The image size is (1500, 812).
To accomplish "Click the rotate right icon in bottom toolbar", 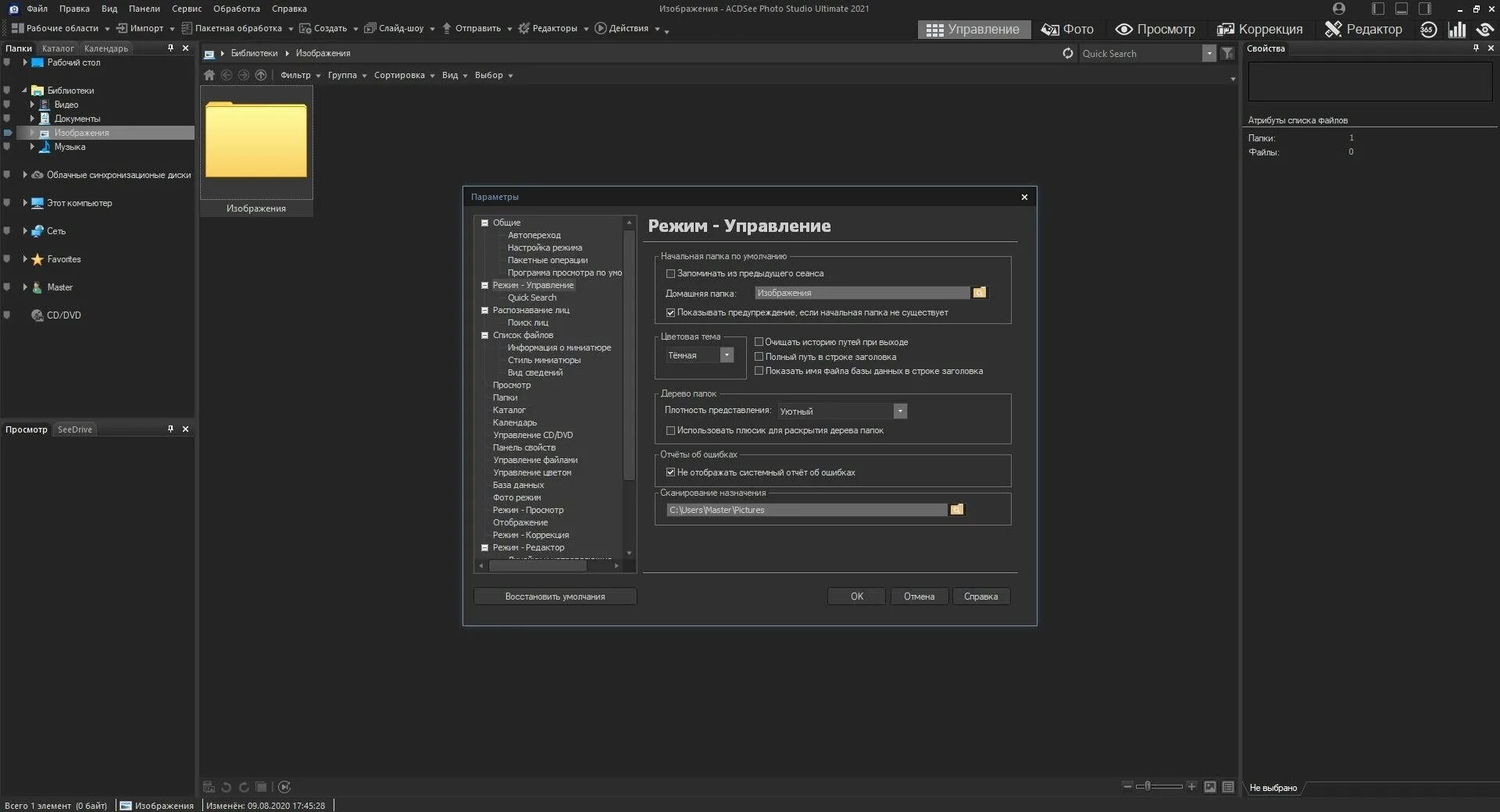I will click(244, 787).
